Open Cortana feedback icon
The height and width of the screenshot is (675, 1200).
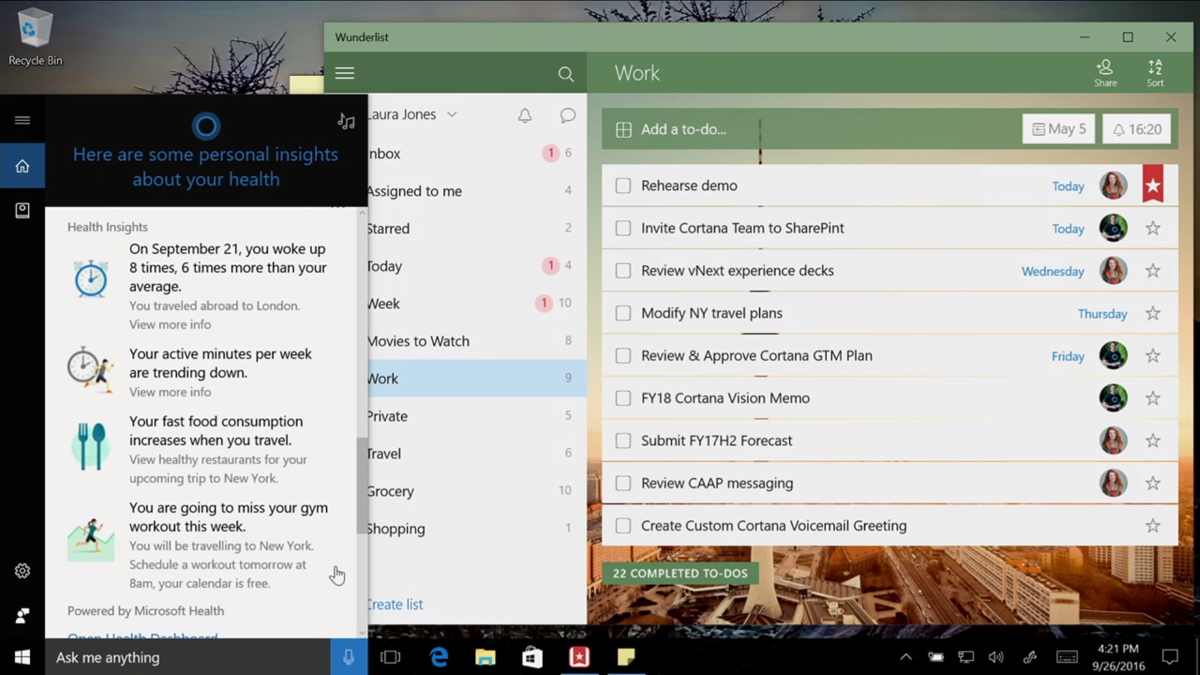22,616
